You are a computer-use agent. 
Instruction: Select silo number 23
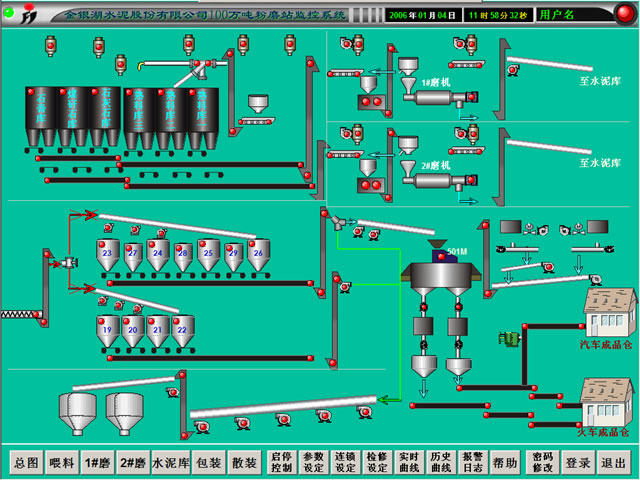[x=106, y=255]
